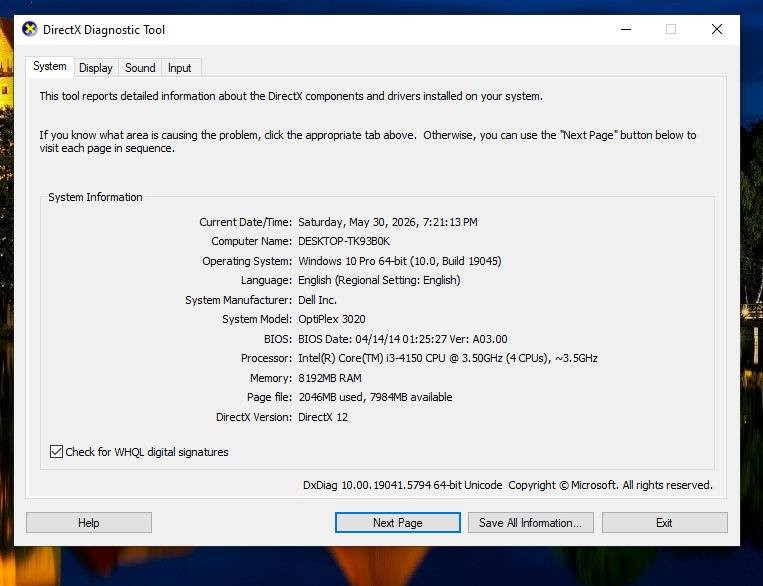Screen dimensions: 763x586
Task: Go to Next Page
Action: pyautogui.click(x=398, y=523)
